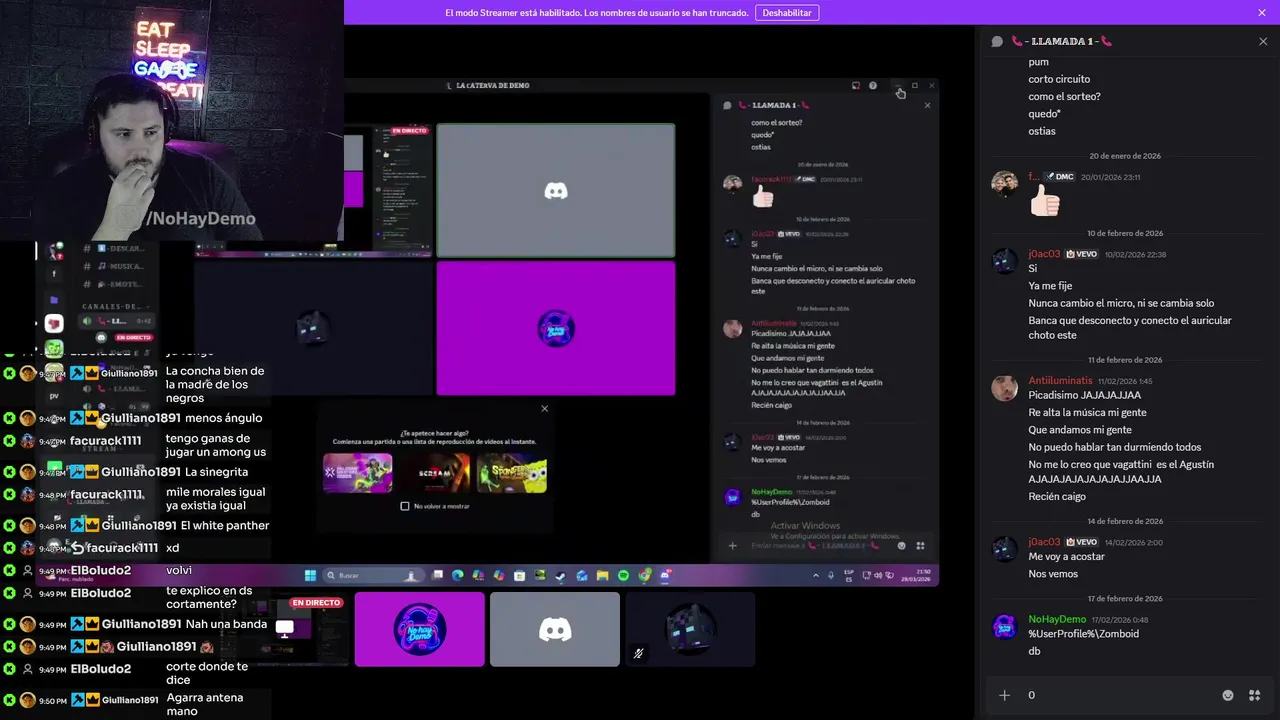Click j0ac03 username on the 14/02/2026 message
1280x720 pixels.
tap(1044, 542)
